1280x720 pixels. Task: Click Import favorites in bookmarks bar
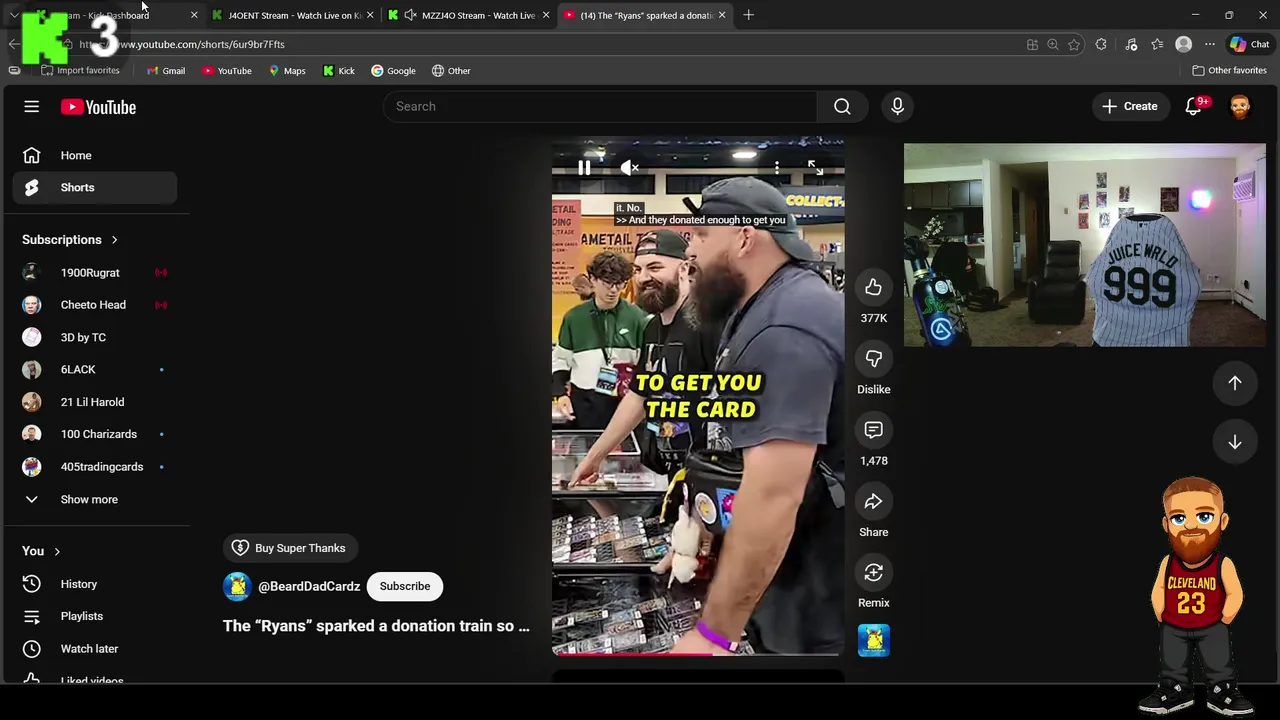click(x=80, y=71)
